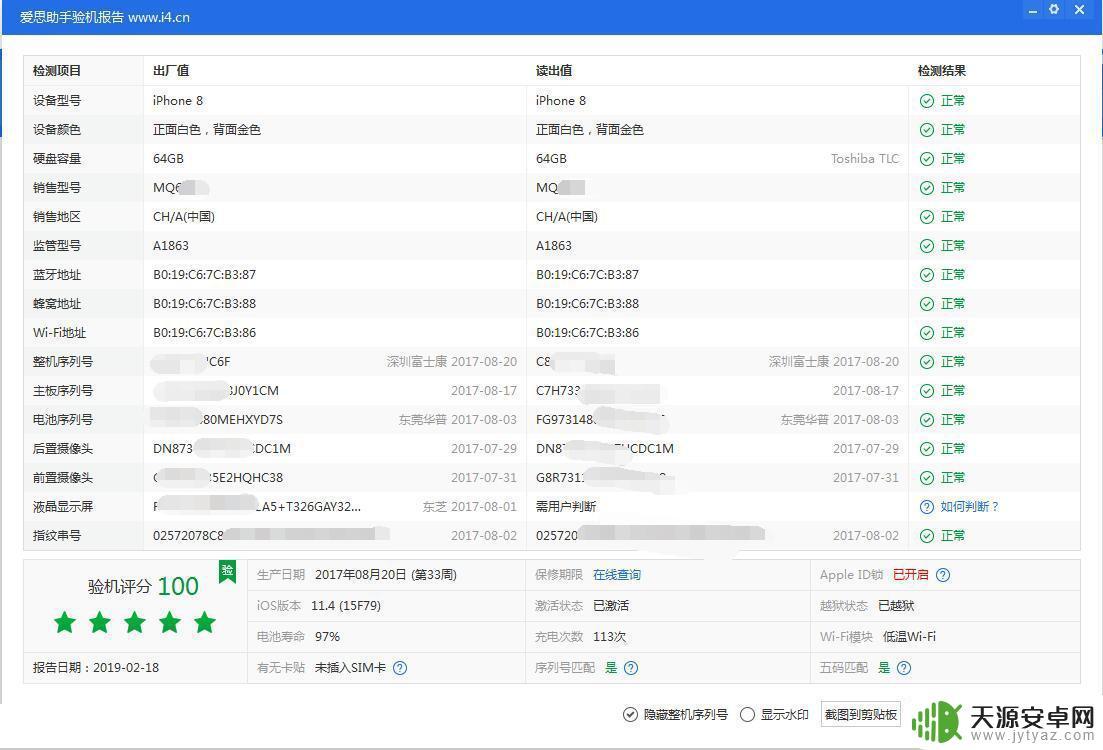1103x750 pixels.
Task: Click the 截图到剪贴板 button
Action: click(860, 715)
